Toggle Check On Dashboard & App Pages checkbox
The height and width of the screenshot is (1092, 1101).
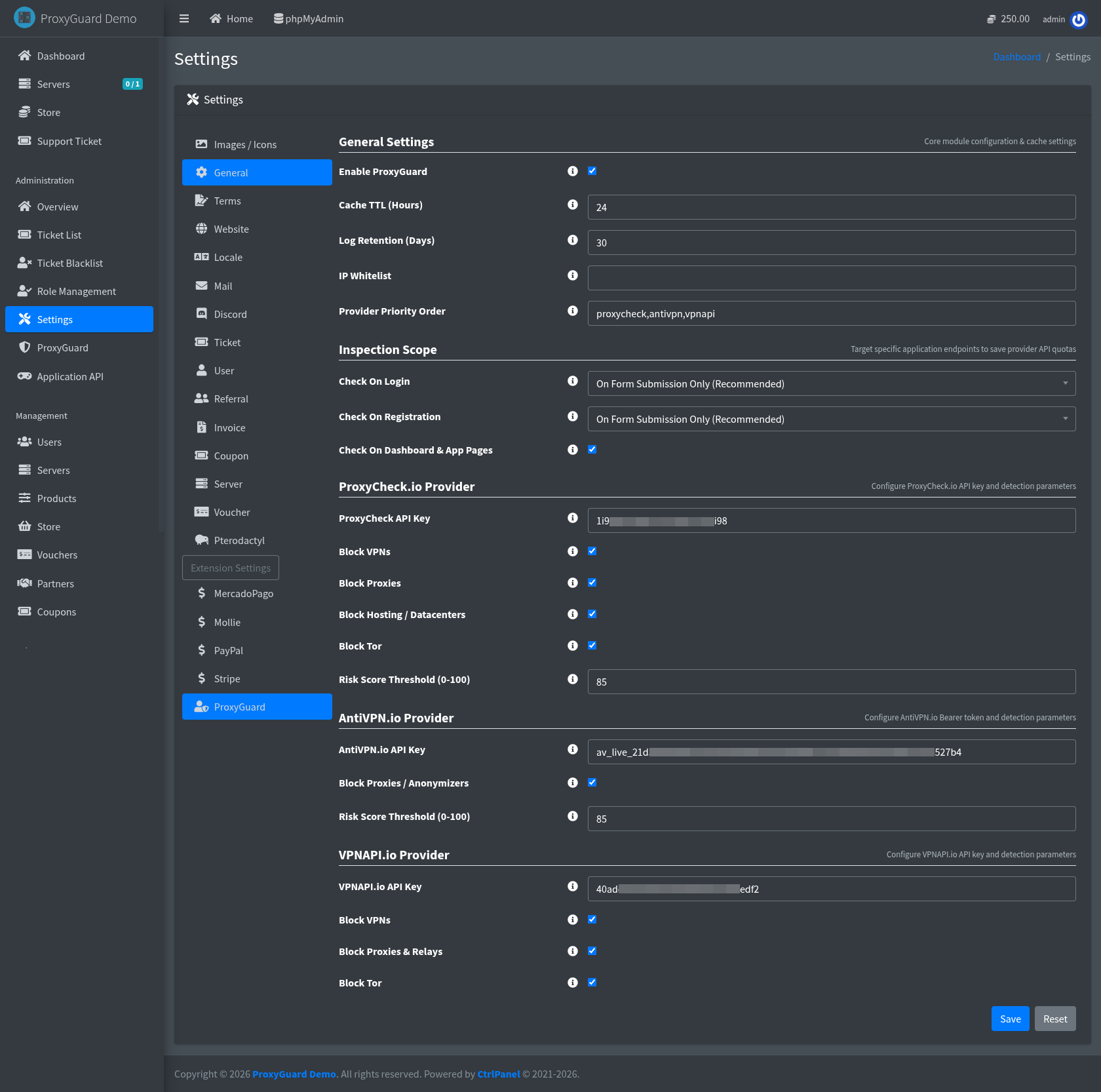(x=592, y=450)
